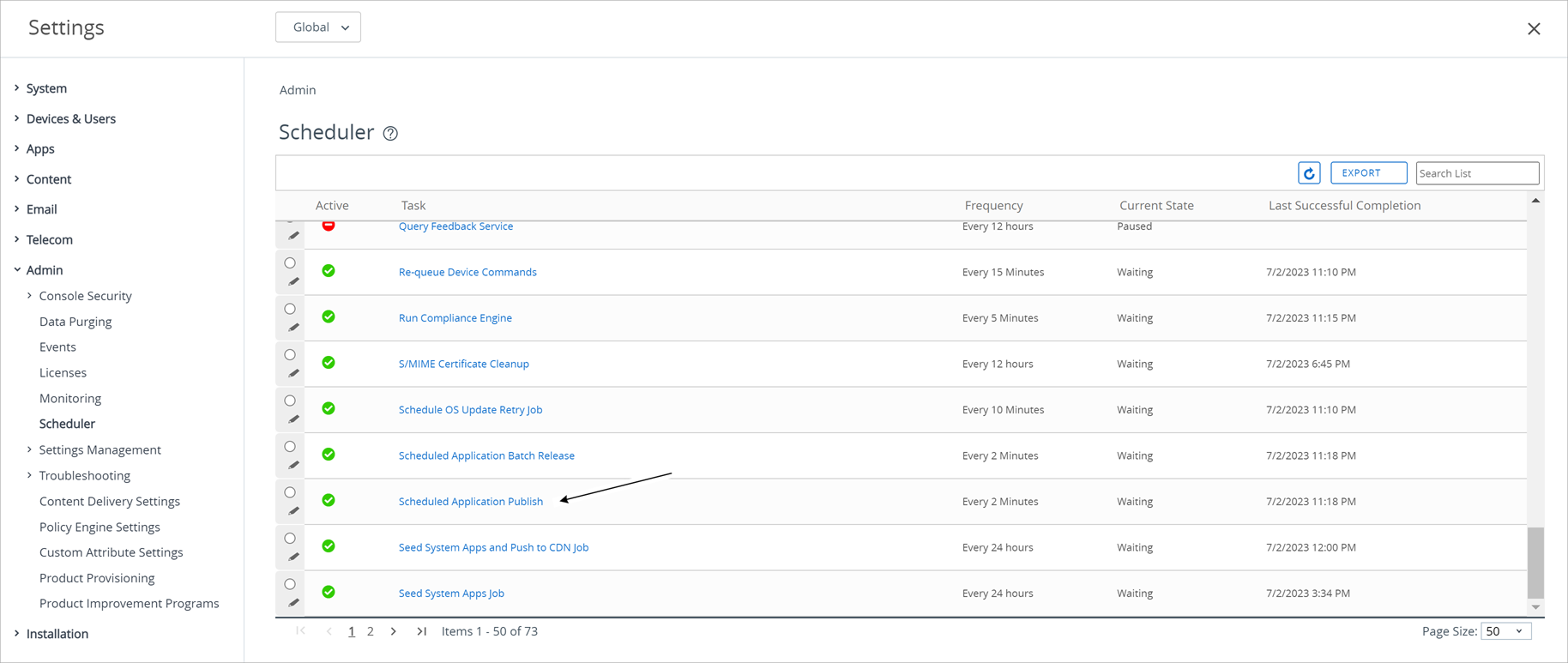Screen dimensions: 1568x663
Task: Sort by Frequency column header
Action: (993, 206)
